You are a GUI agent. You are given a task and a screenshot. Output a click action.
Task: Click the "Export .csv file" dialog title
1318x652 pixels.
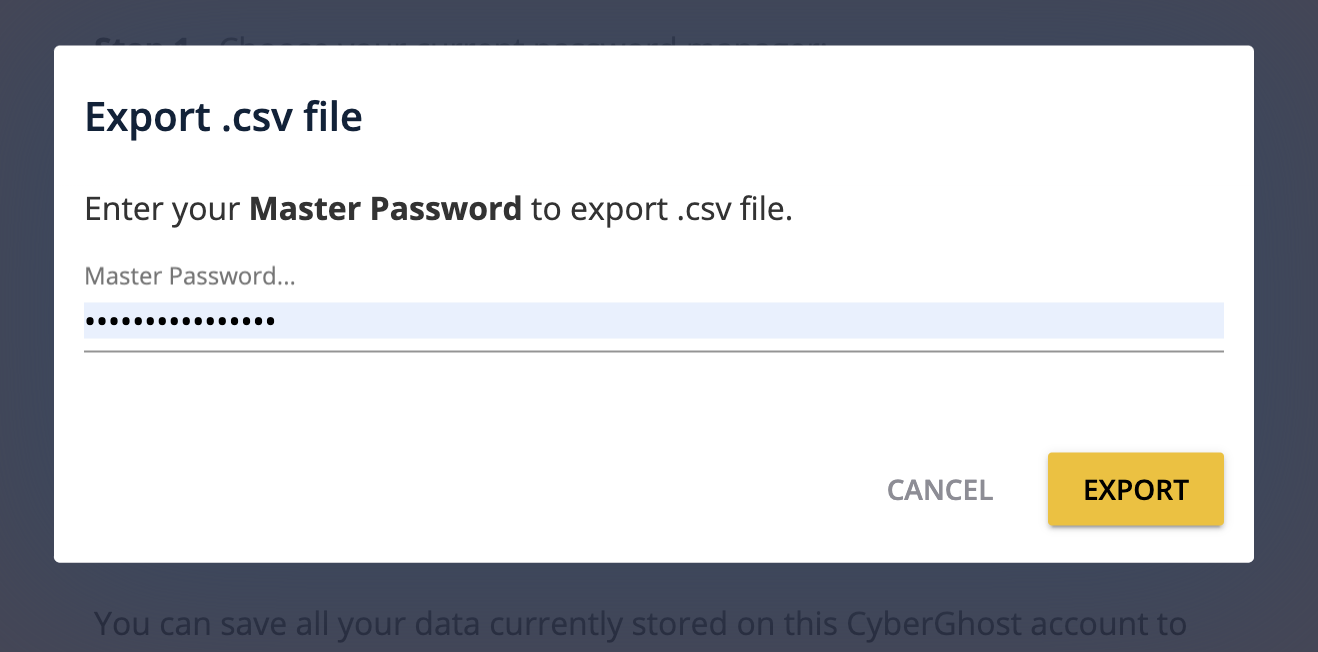(223, 117)
